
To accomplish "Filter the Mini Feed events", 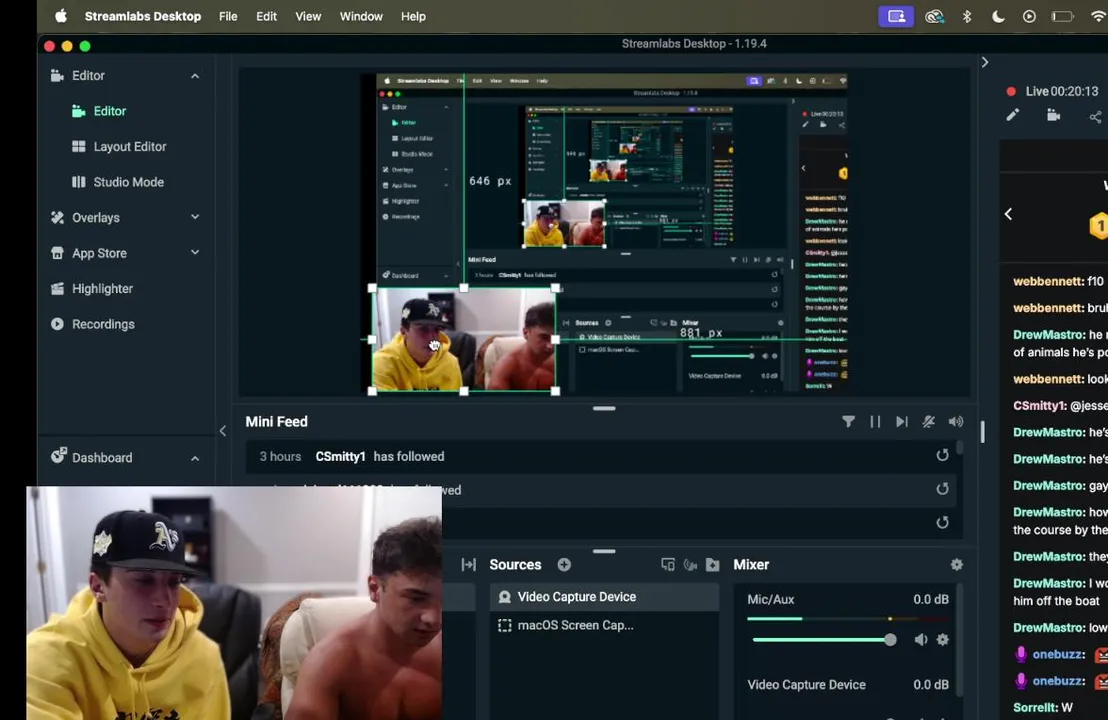I will click(x=849, y=422).
